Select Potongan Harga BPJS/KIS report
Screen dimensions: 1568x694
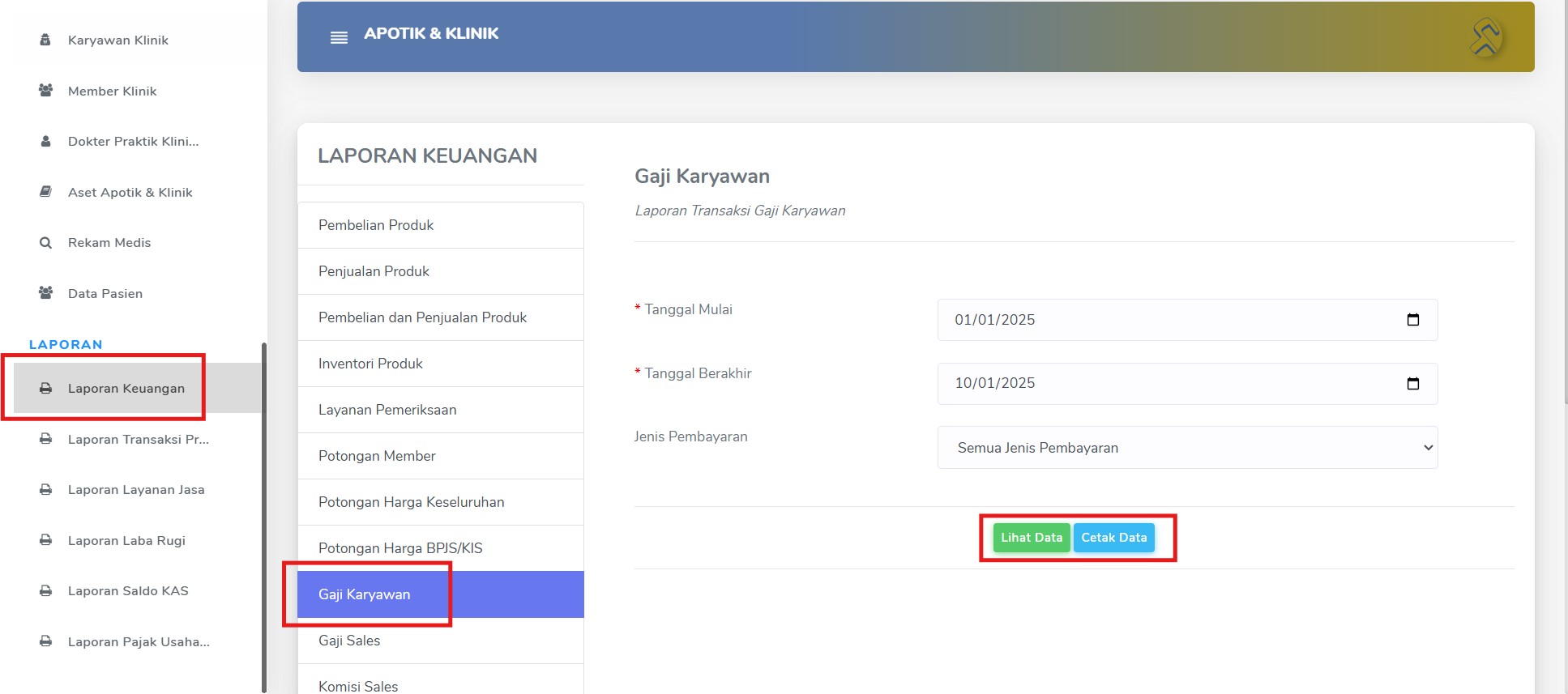pyautogui.click(x=441, y=548)
